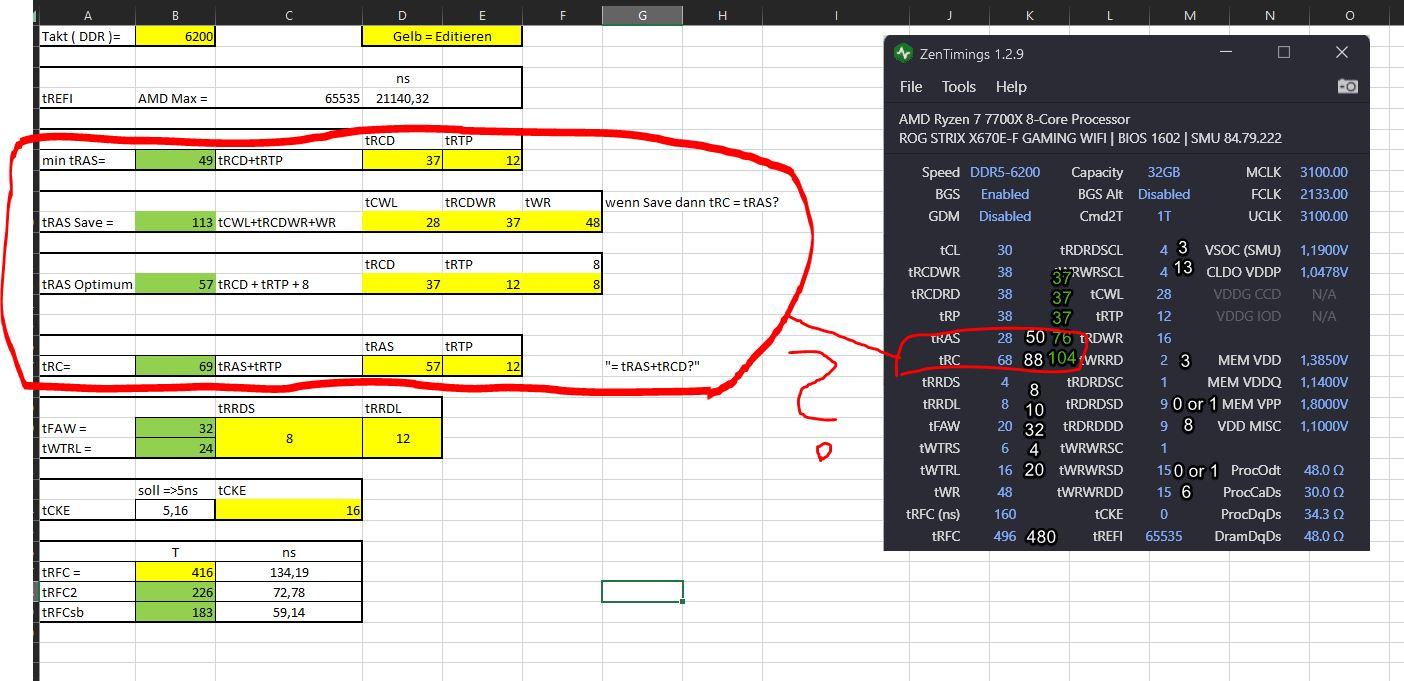Select the green tRAS Optimum value 57

[175, 284]
